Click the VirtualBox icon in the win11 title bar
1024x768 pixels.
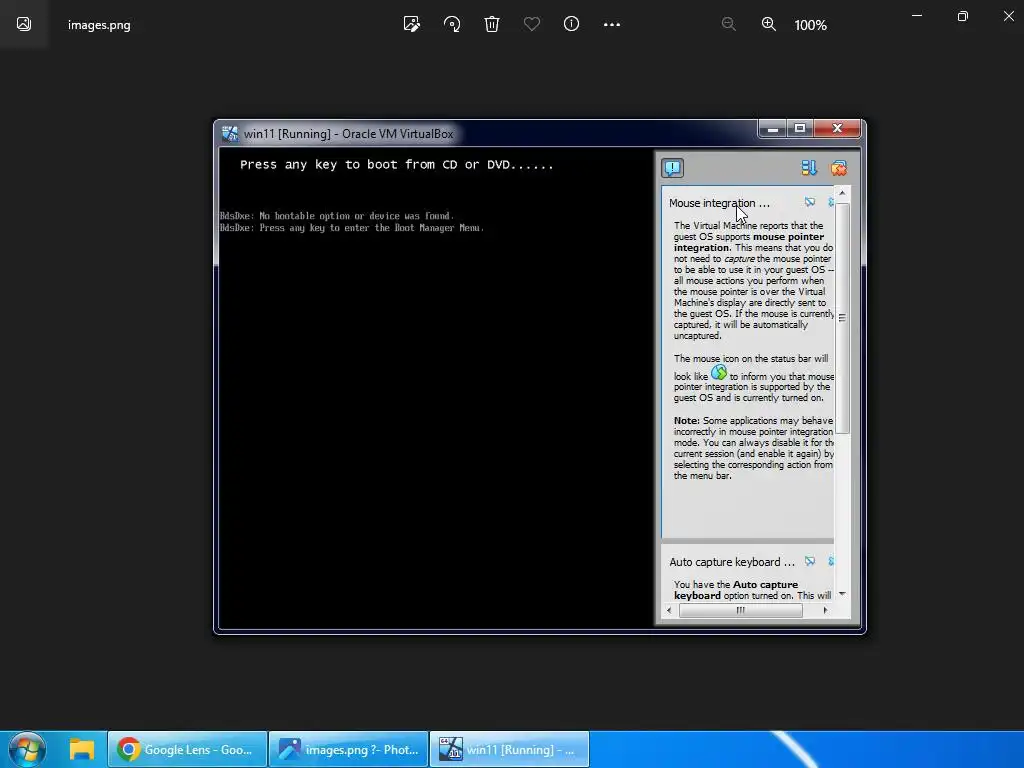230,134
